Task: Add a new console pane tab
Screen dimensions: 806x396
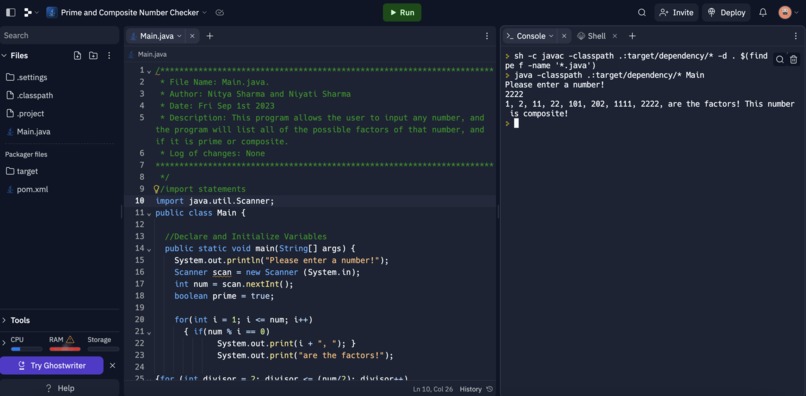Action: tap(632, 36)
